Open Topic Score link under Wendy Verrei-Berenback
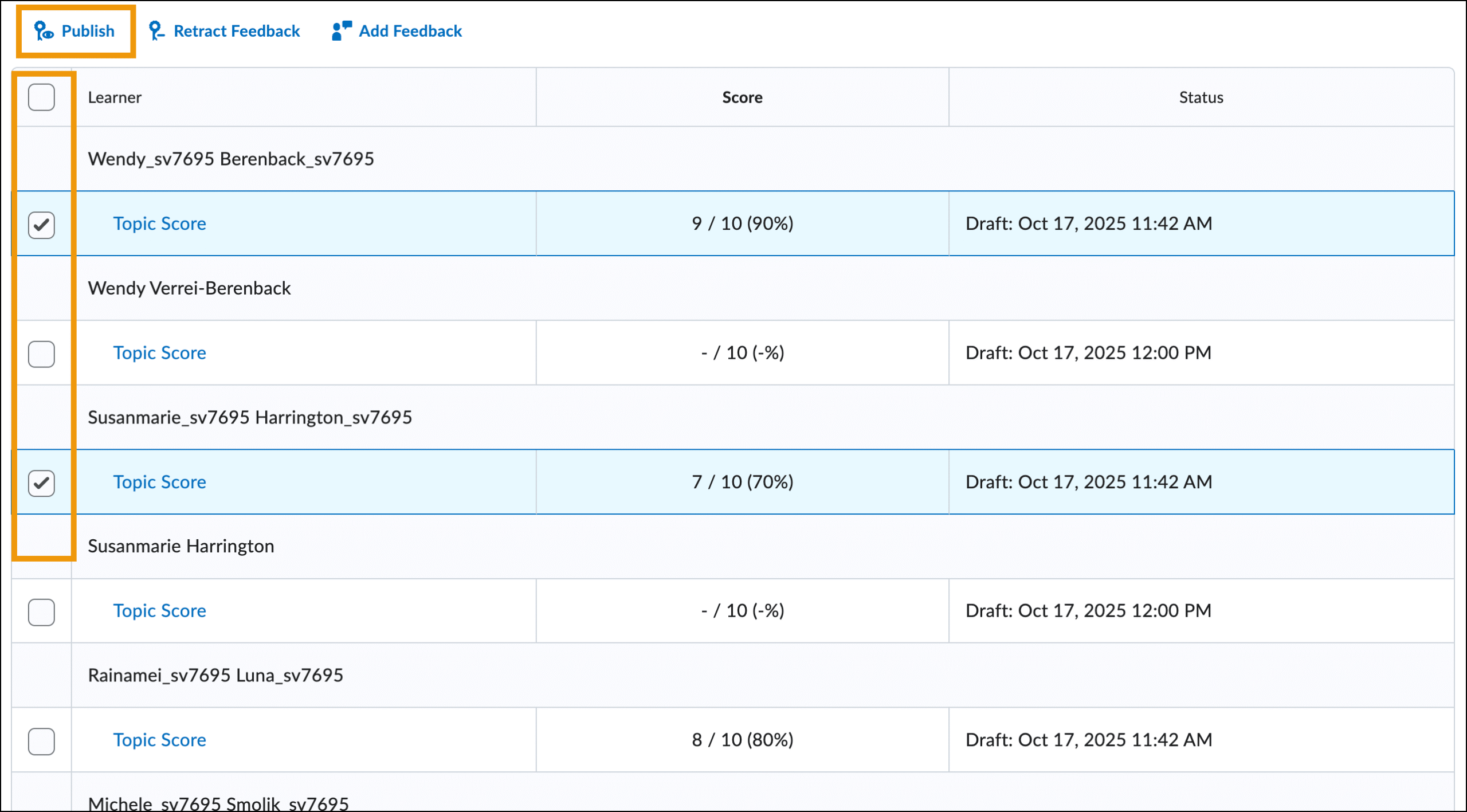This screenshot has height=812, width=1467. coord(159,352)
